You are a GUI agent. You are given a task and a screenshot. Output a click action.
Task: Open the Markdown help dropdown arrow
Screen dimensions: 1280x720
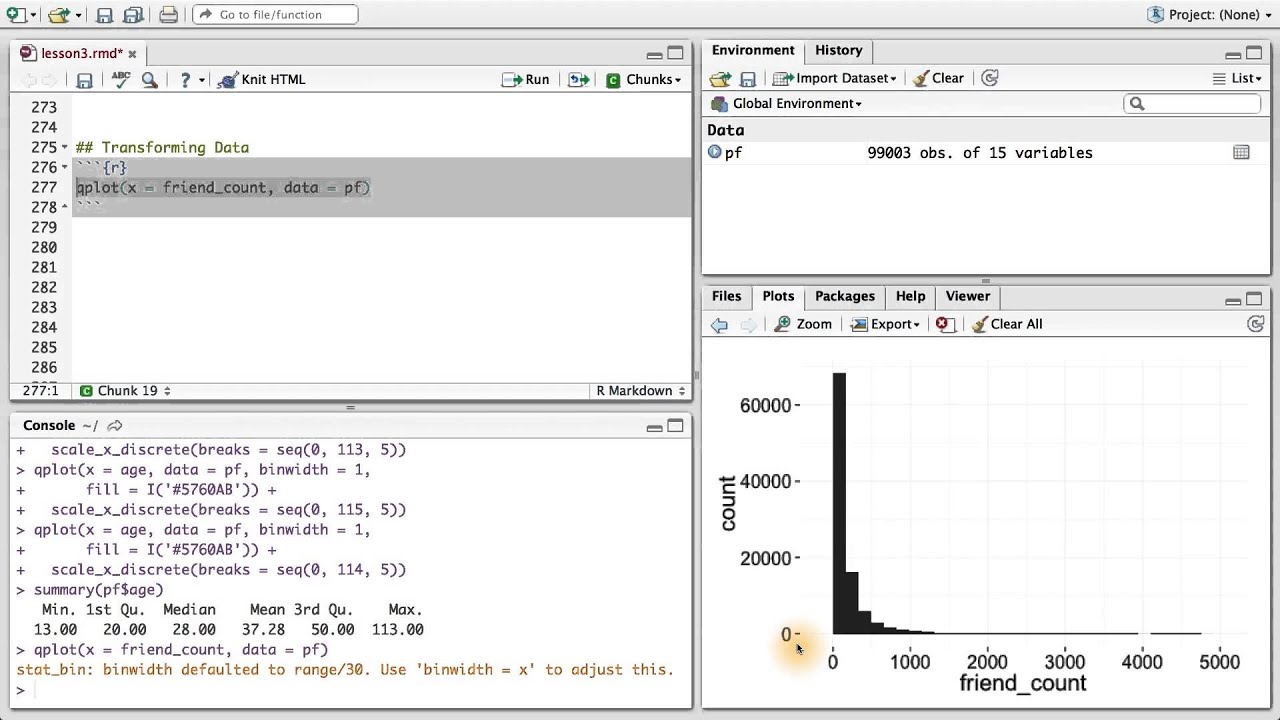[201, 80]
